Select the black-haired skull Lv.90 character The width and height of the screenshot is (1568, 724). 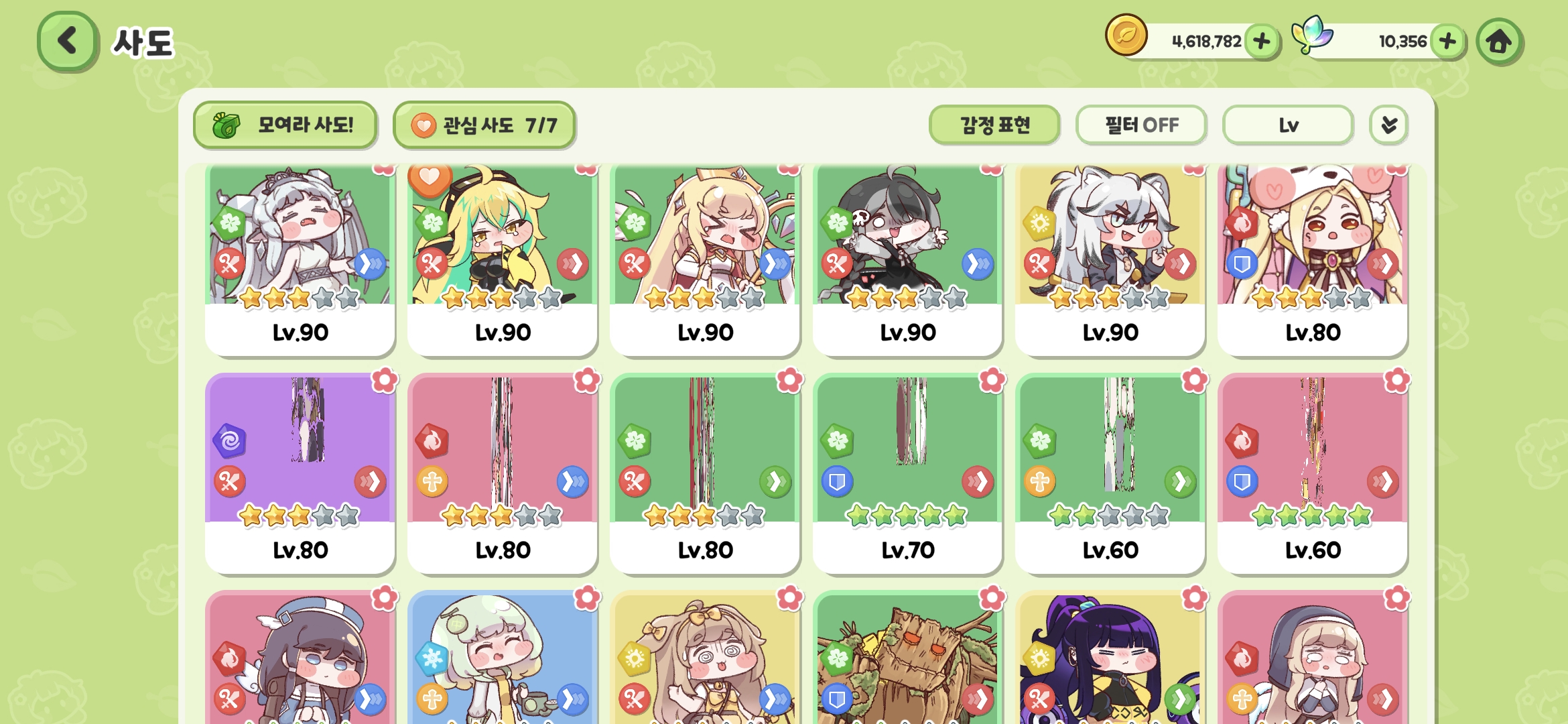[907, 260]
